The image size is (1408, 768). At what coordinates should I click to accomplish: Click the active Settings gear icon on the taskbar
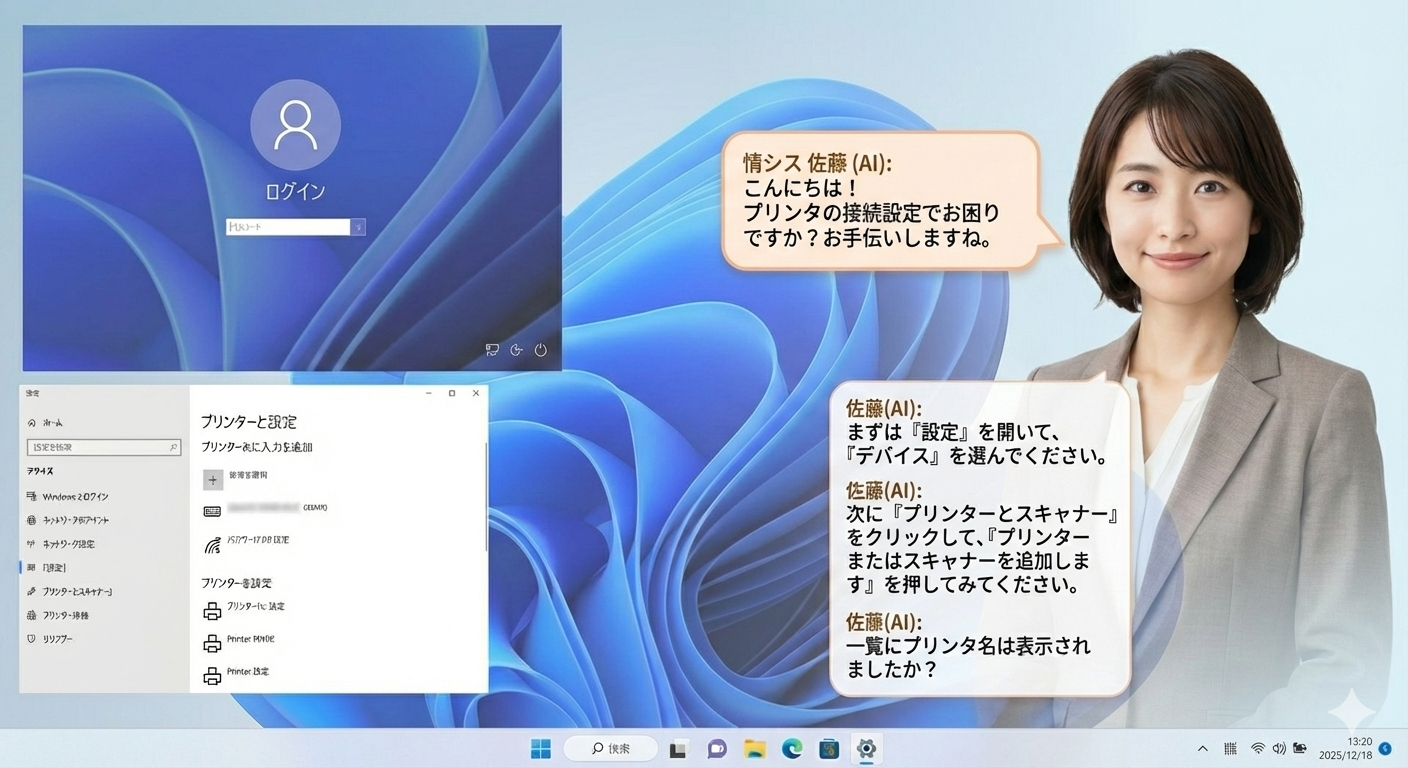[865, 748]
